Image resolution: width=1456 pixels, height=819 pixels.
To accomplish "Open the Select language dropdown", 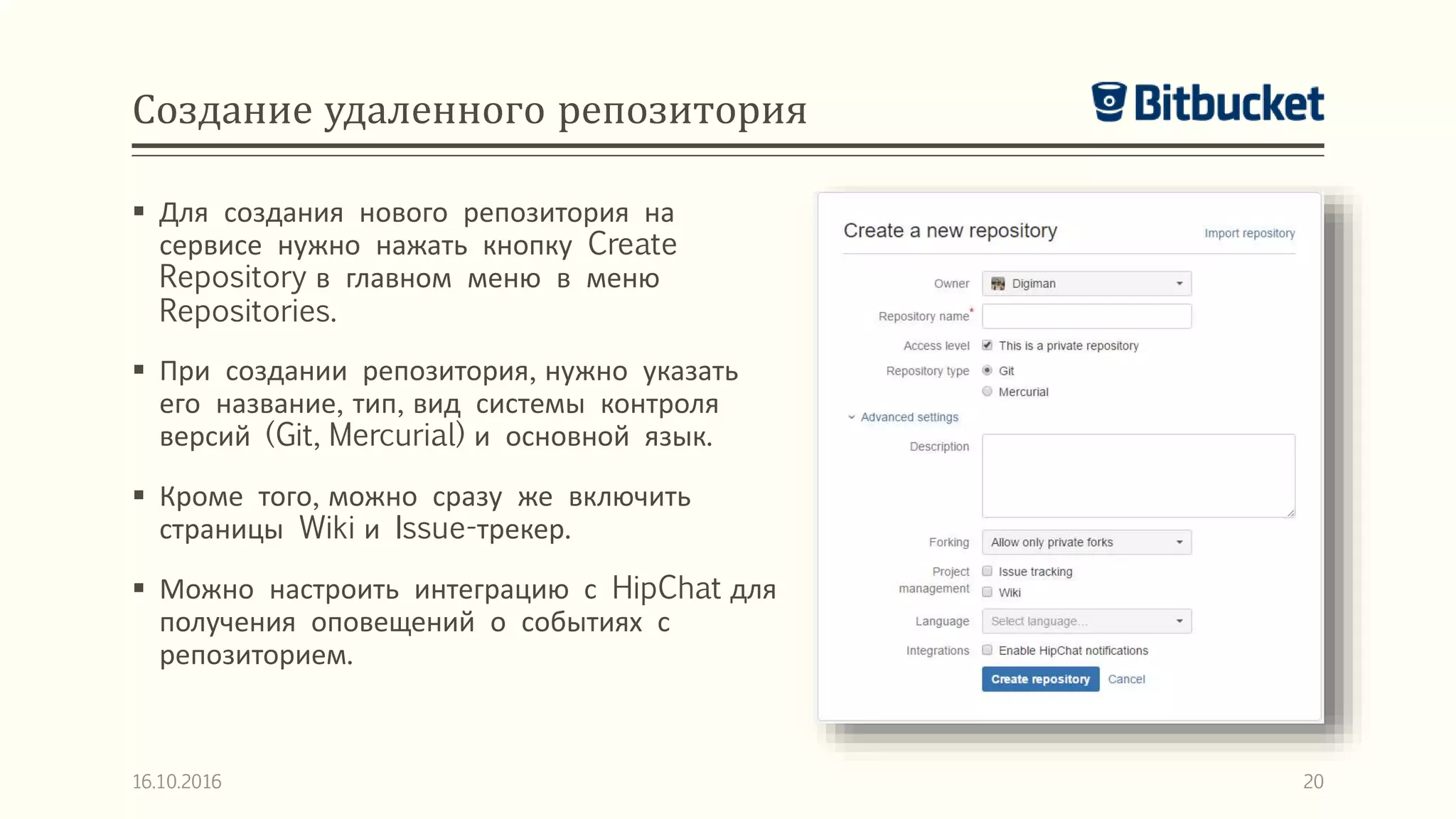I will (x=1086, y=621).
